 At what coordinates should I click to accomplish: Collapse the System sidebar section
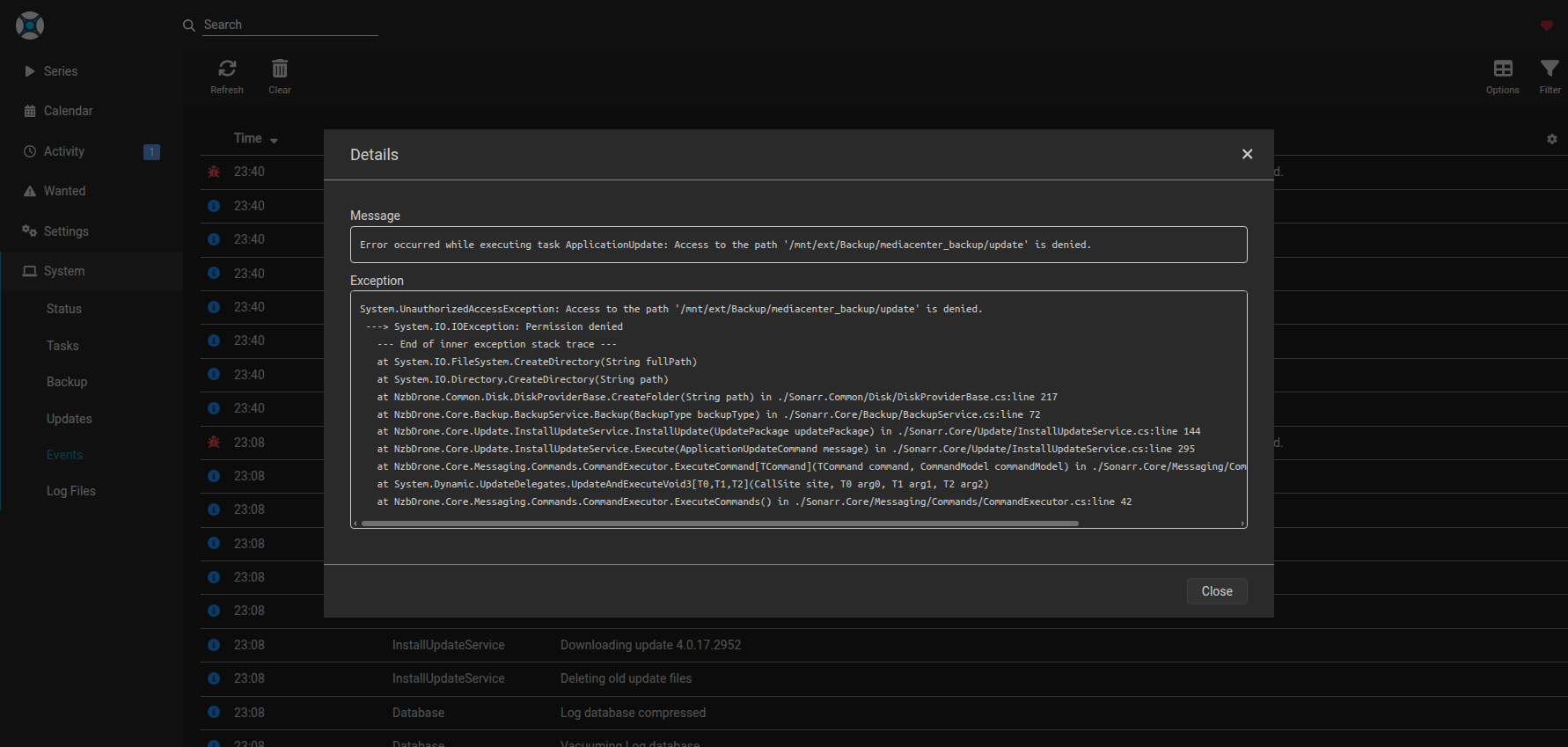pos(64,271)
